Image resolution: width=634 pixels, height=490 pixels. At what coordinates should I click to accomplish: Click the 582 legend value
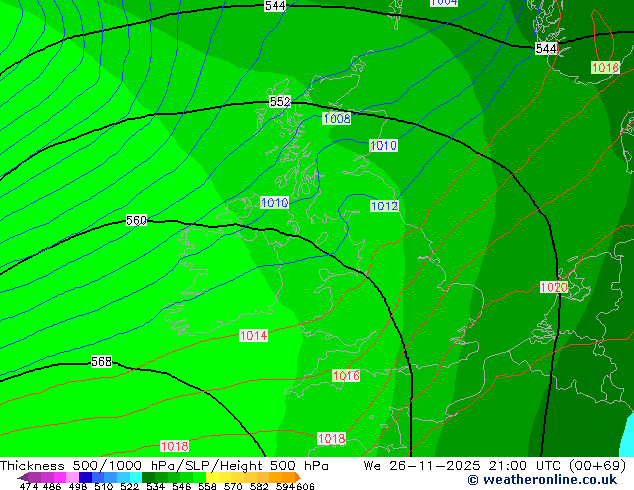259,486
